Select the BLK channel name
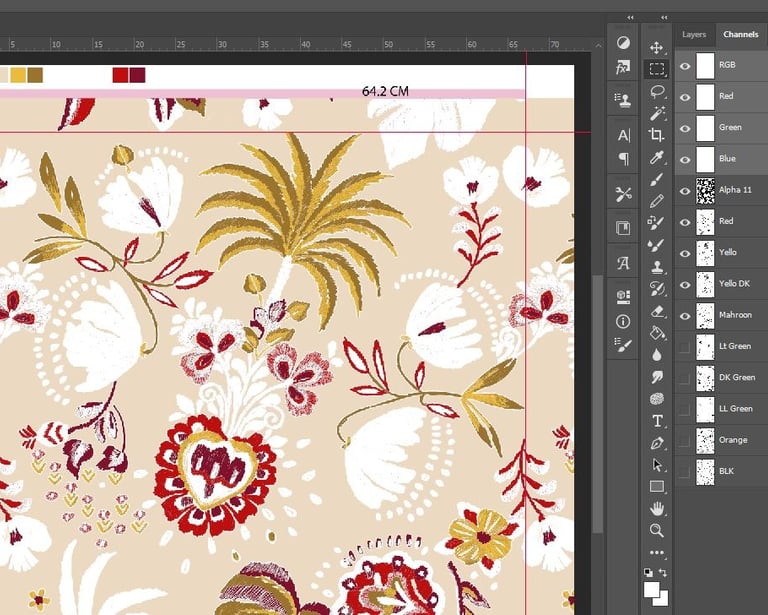768x615 pixels. coord(726,471)
